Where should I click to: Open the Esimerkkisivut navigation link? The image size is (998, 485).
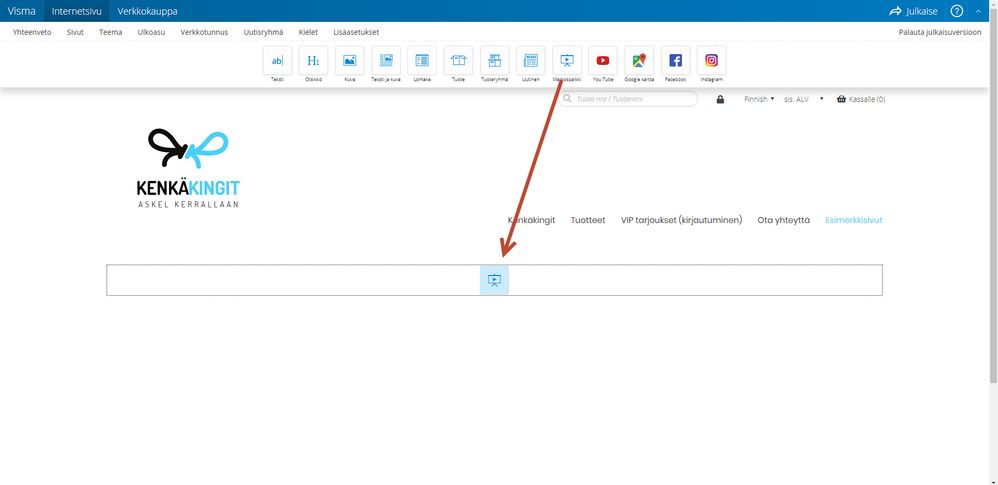(854, 220)
